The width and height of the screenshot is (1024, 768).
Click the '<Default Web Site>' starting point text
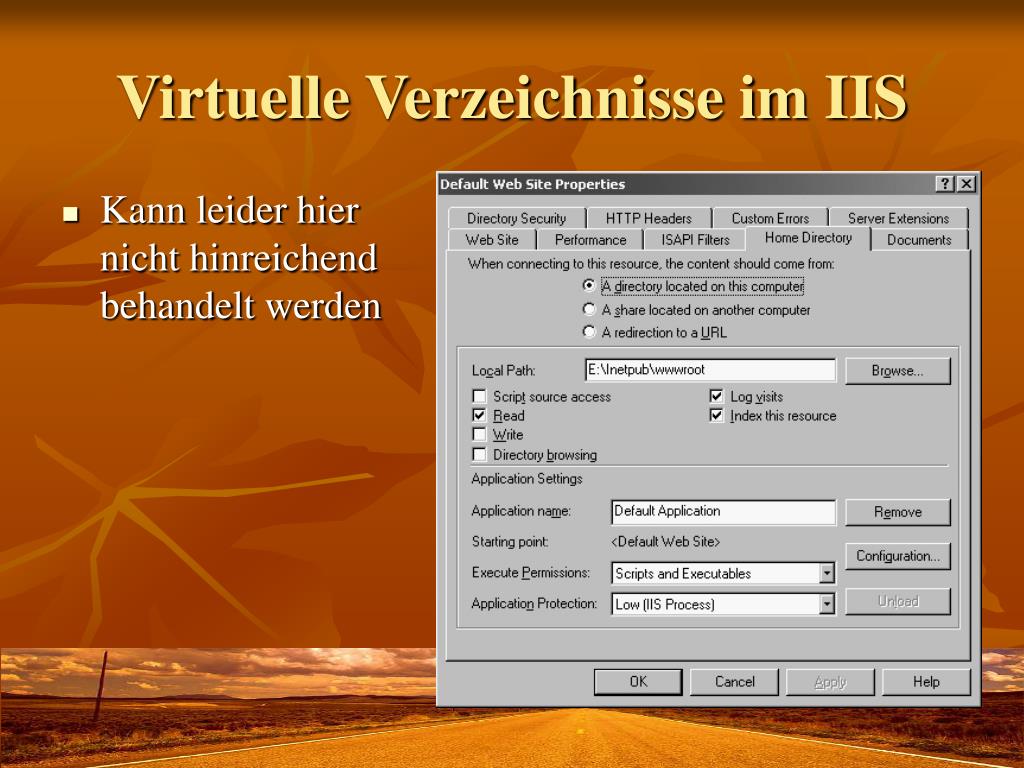[x=665, y=541]
